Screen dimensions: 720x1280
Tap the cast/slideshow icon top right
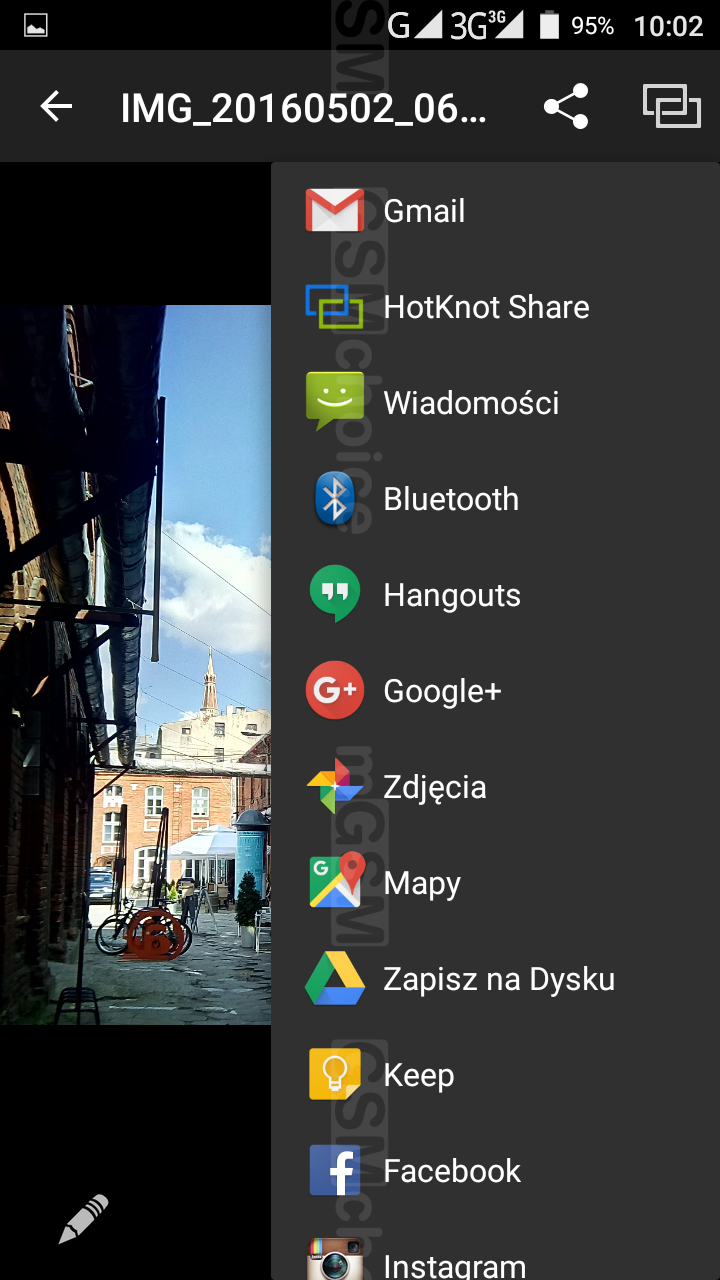670,107
